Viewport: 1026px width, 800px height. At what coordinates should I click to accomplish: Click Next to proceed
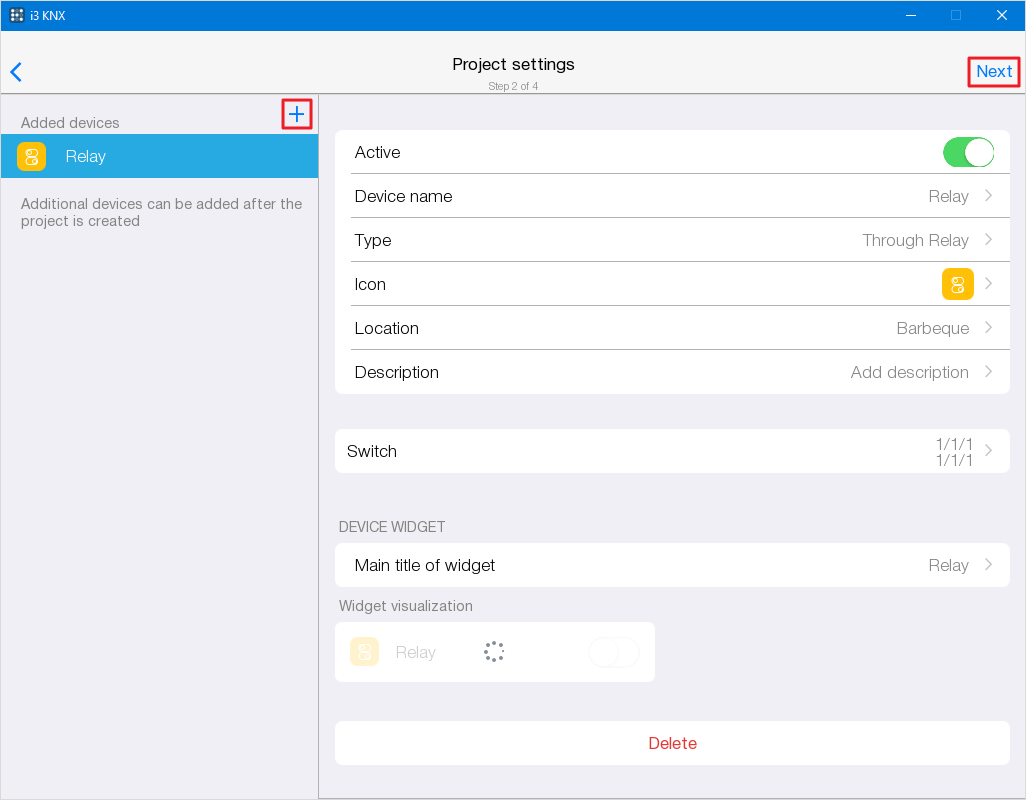tap(994, 71)
